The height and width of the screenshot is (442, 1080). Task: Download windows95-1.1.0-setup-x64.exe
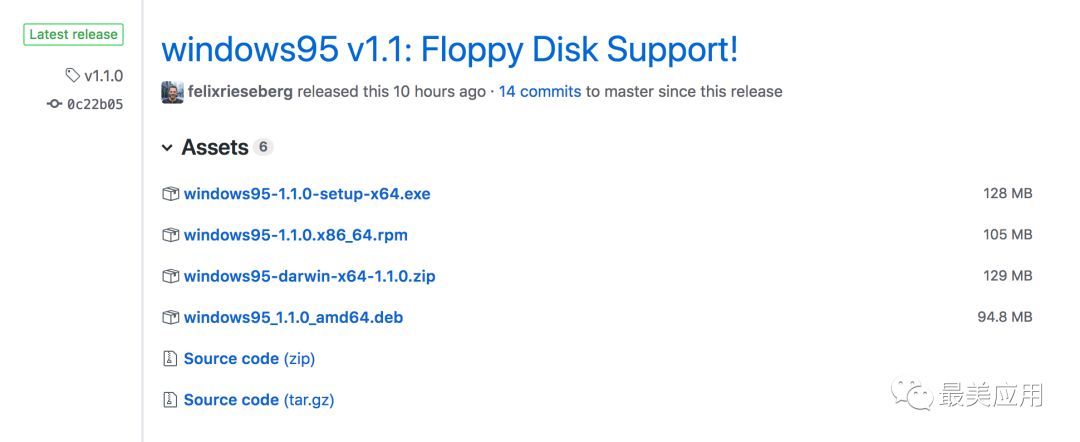pos(307,194)
